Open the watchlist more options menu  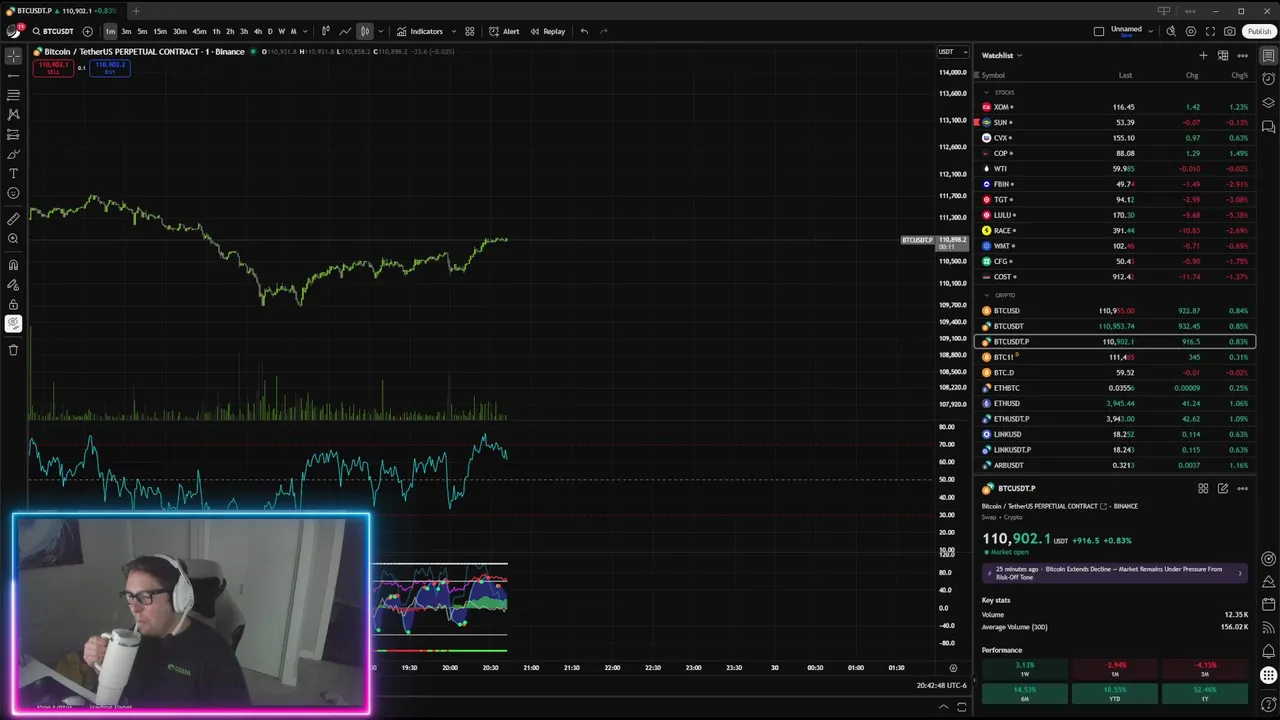[x=1242, y=55]
